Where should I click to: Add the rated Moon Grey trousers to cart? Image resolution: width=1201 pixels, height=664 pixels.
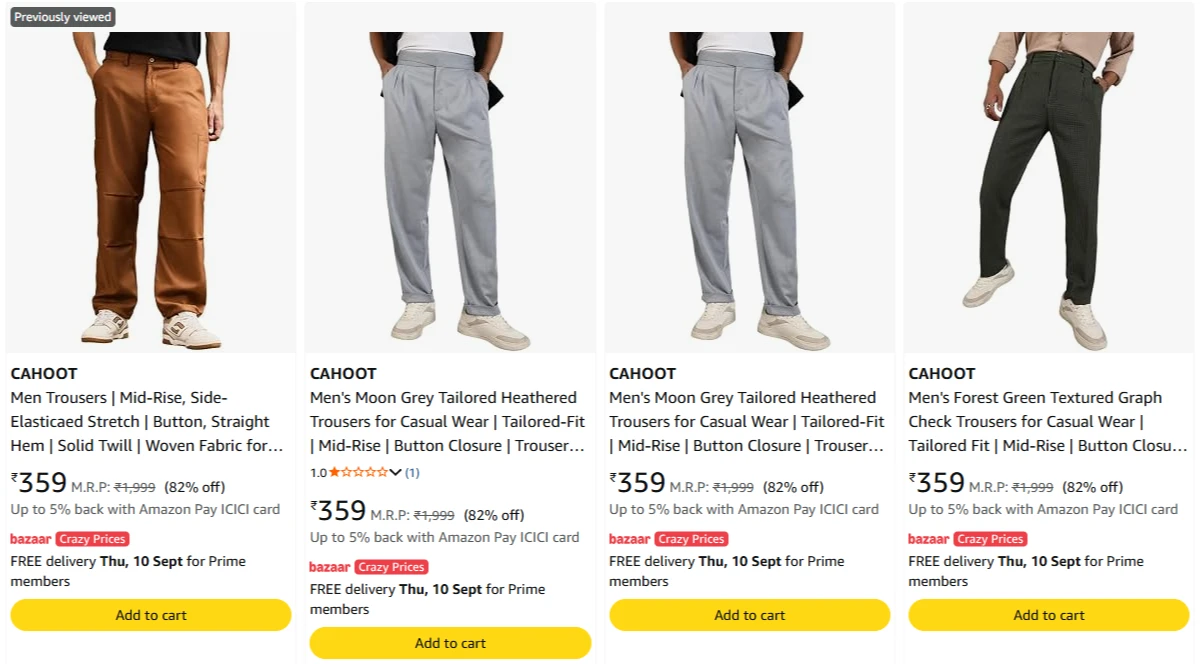(x=450, y=643)
